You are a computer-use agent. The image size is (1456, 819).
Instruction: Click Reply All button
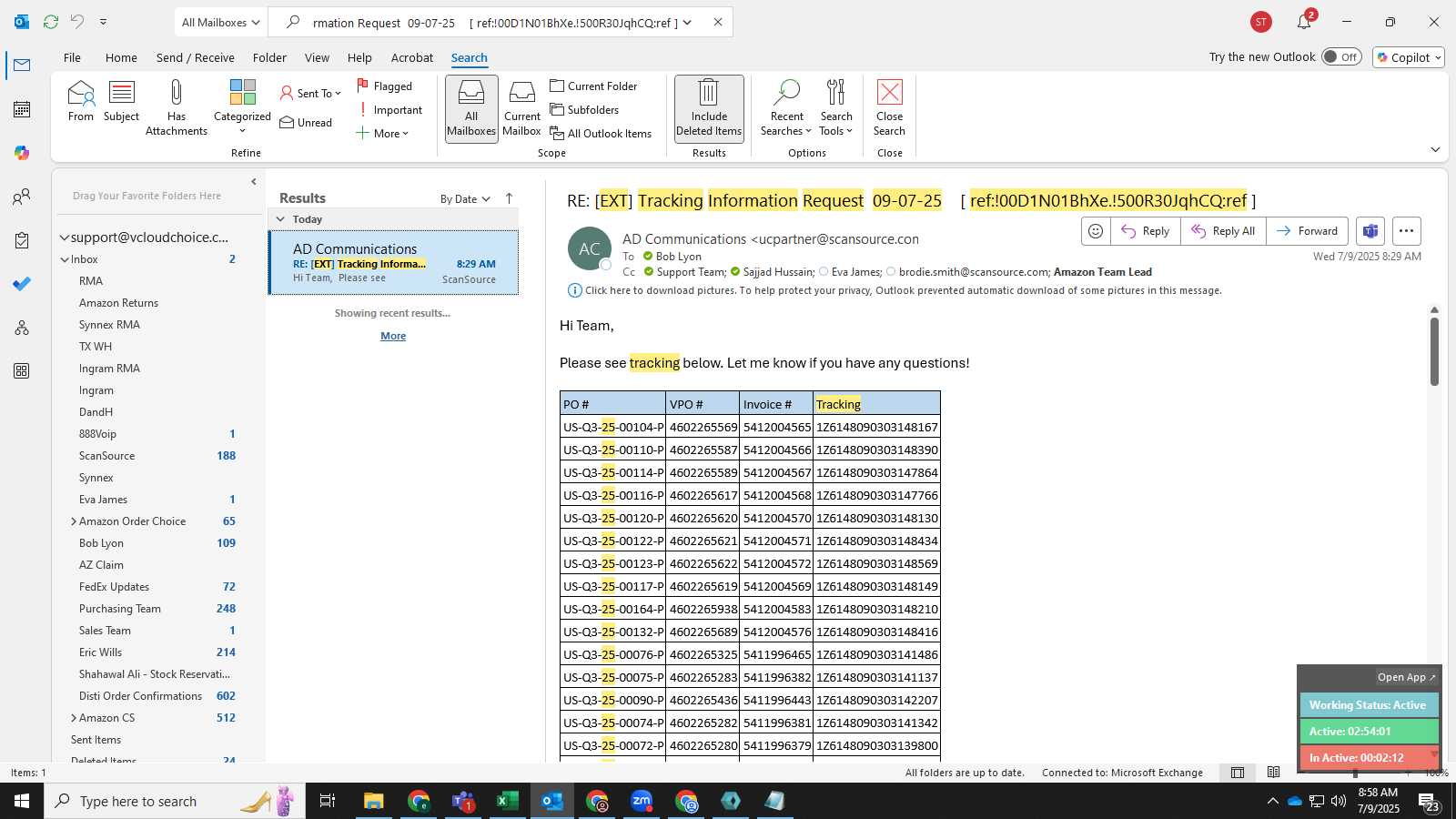1223,231
